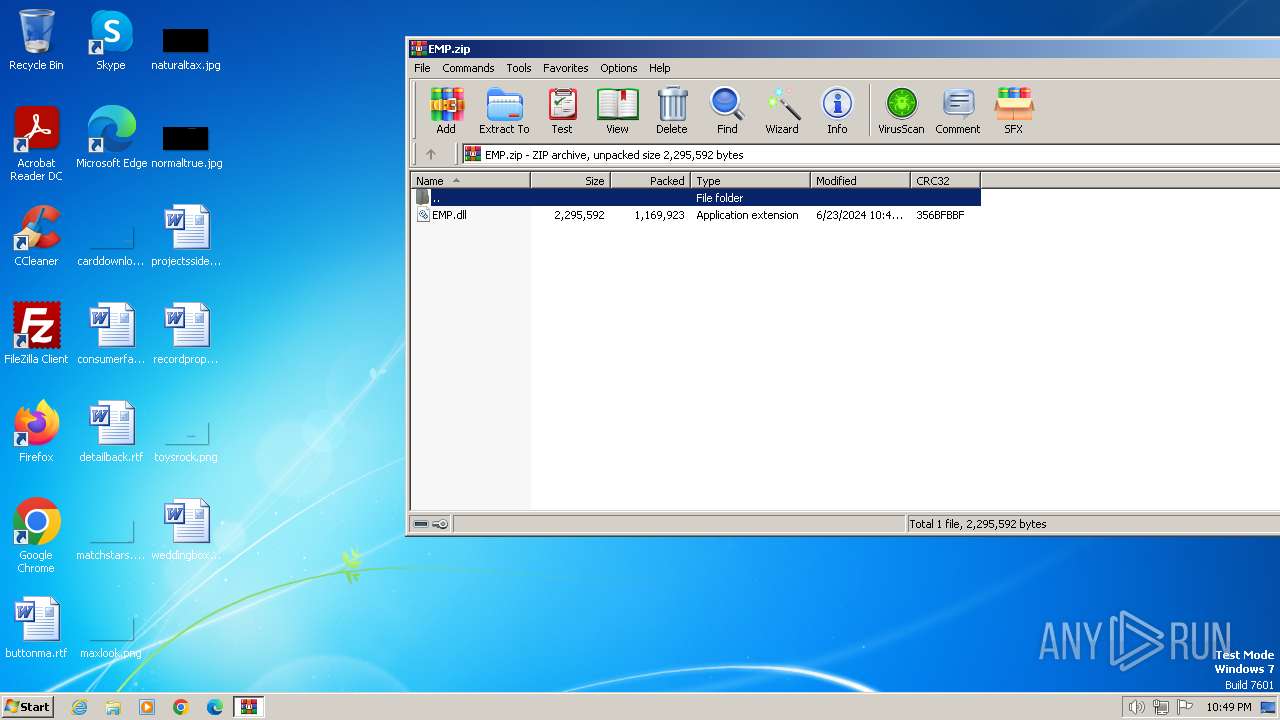Open the Help menu
This screenshot has height=720, width=1280.
[660, 68]
